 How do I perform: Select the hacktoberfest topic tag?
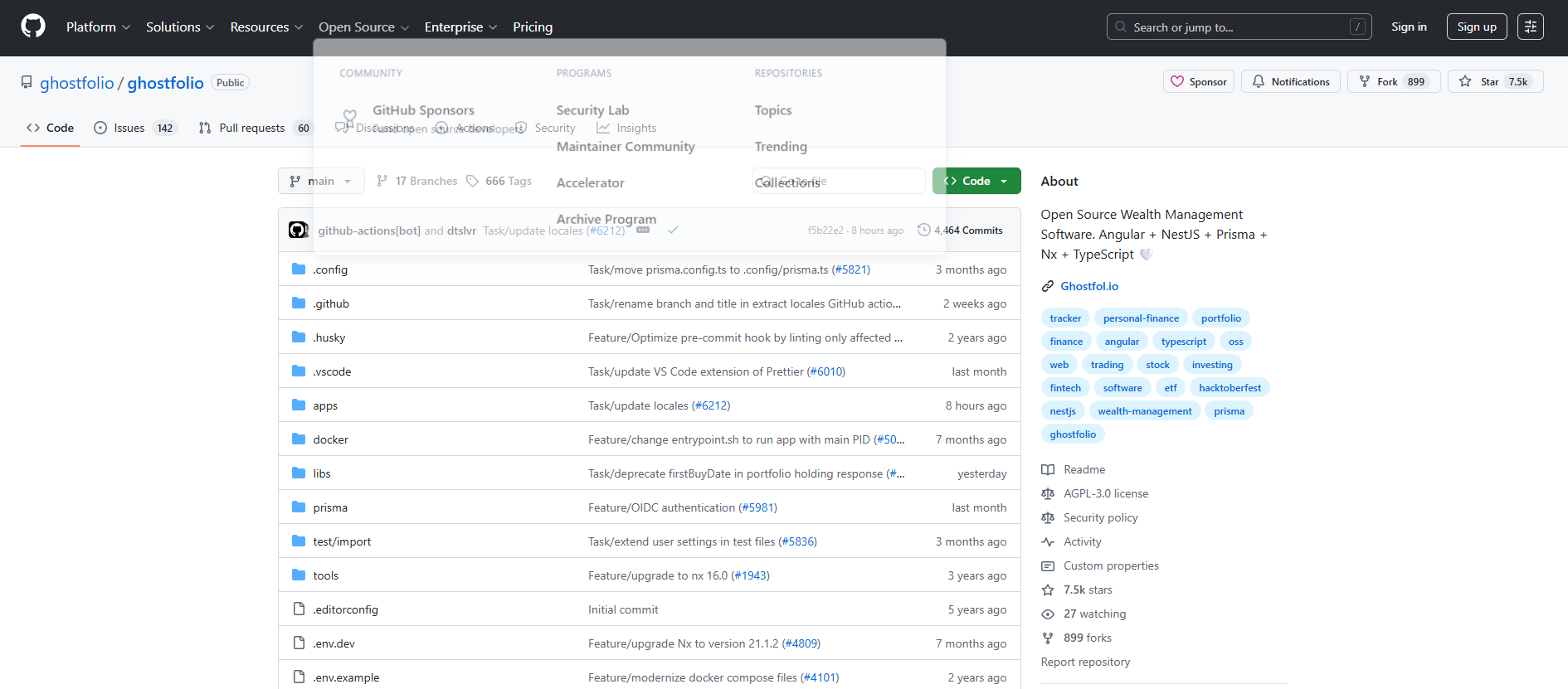tap(1230, 388)
